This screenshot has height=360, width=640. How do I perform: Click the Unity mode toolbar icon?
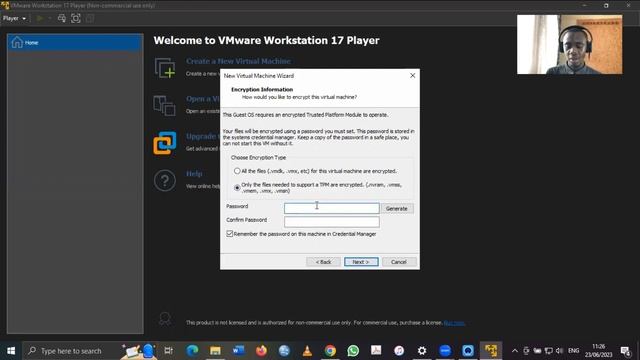(90, 18)
